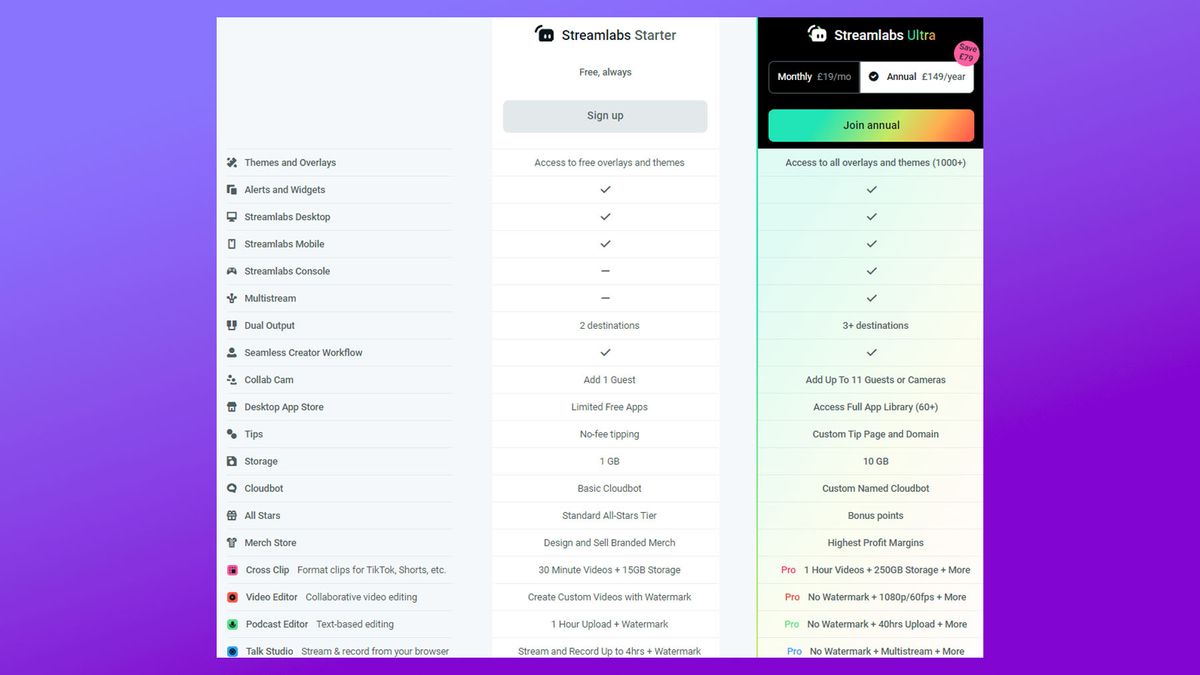Click the Streamlabs Mobile phone icon
Image resolution: width=1200 pixels, height=675 pixels.
(233, 243)
